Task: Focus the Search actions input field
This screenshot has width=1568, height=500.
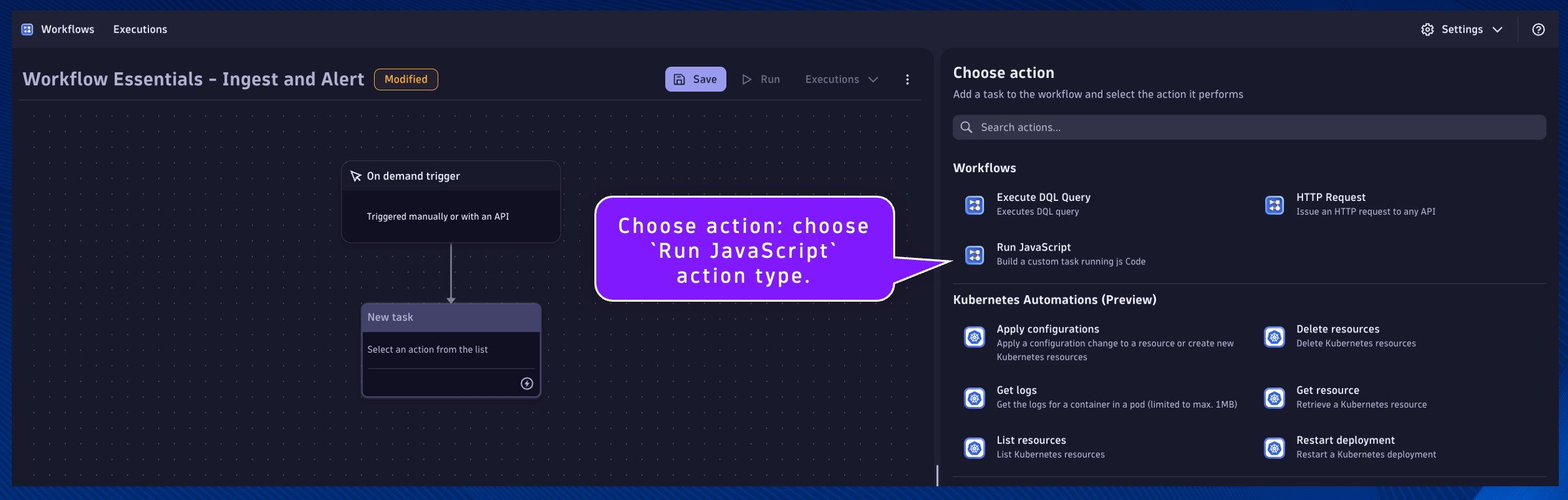Action: 1249,128
